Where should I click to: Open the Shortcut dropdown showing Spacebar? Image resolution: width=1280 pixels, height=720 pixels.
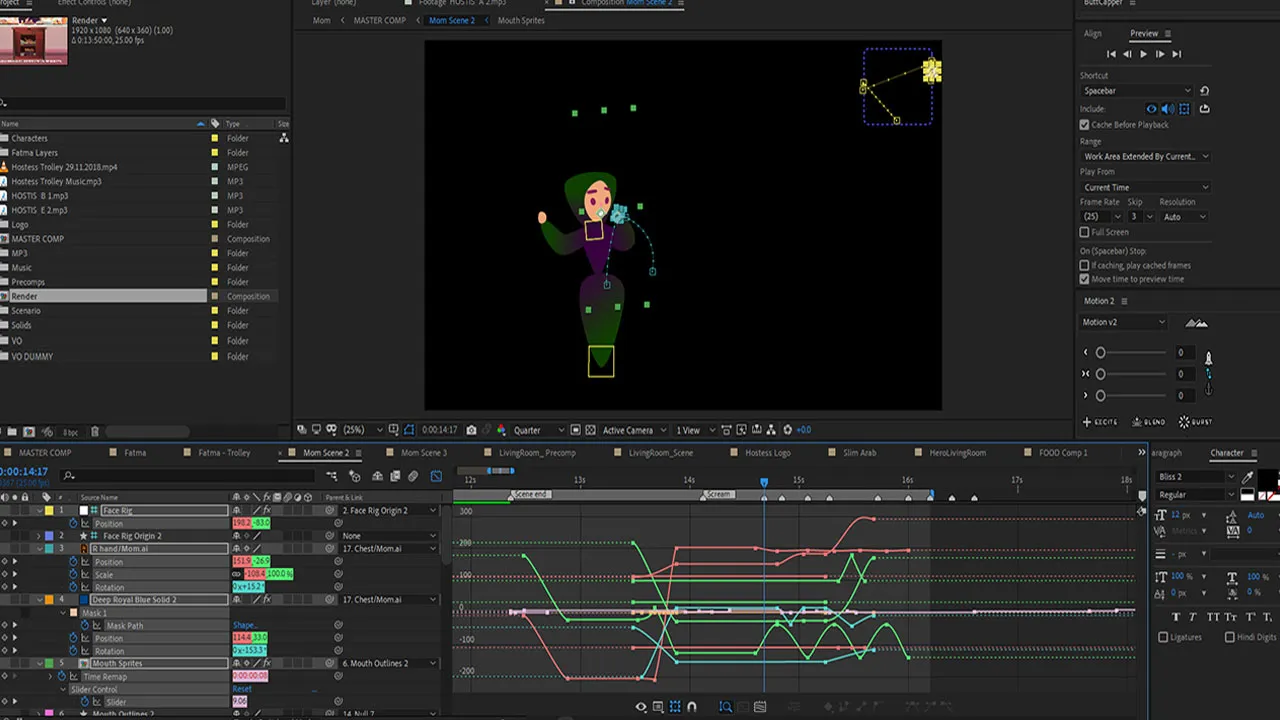[x=1137, y=91]
